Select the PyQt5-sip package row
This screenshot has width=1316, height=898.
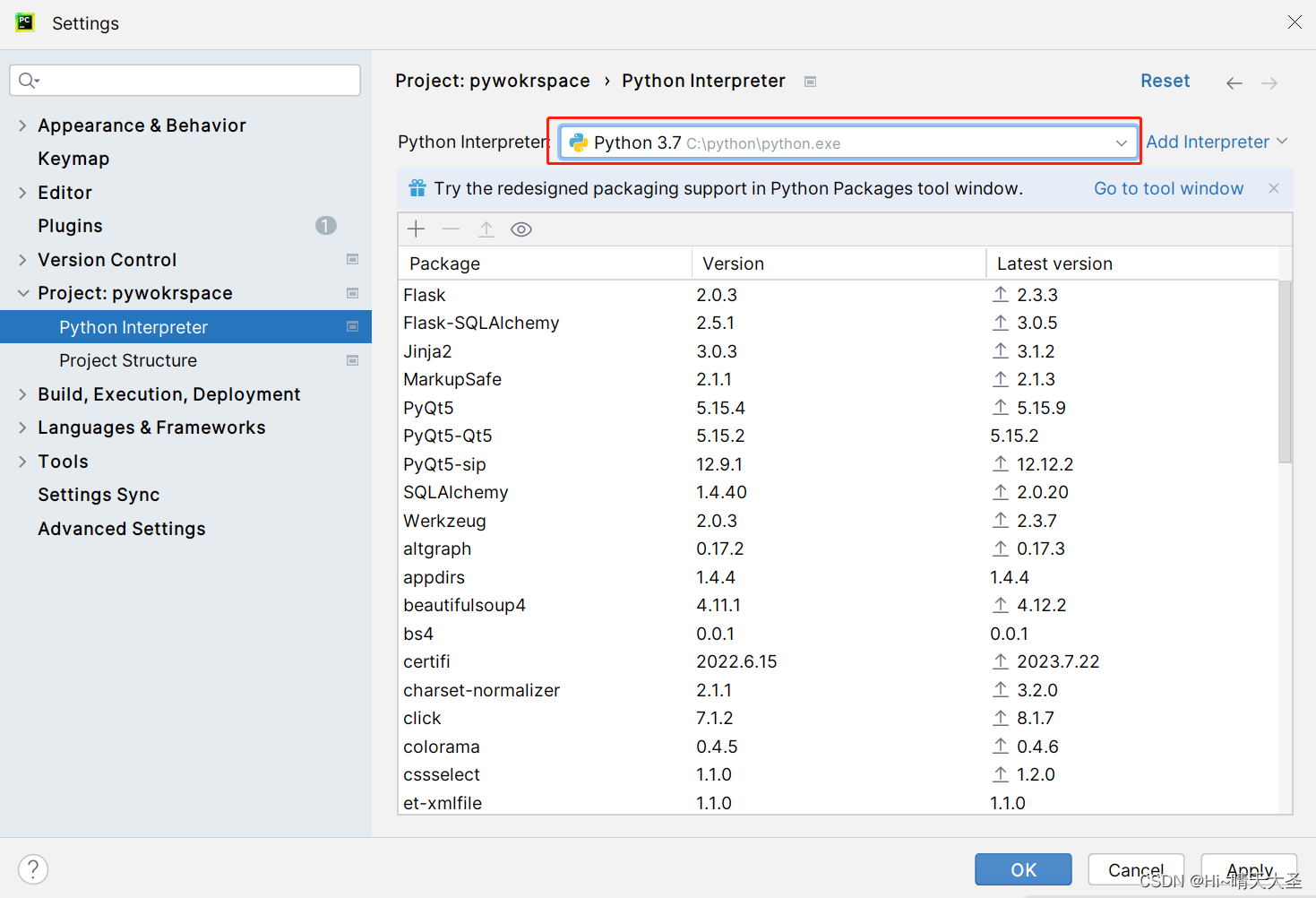pos(838,464)
